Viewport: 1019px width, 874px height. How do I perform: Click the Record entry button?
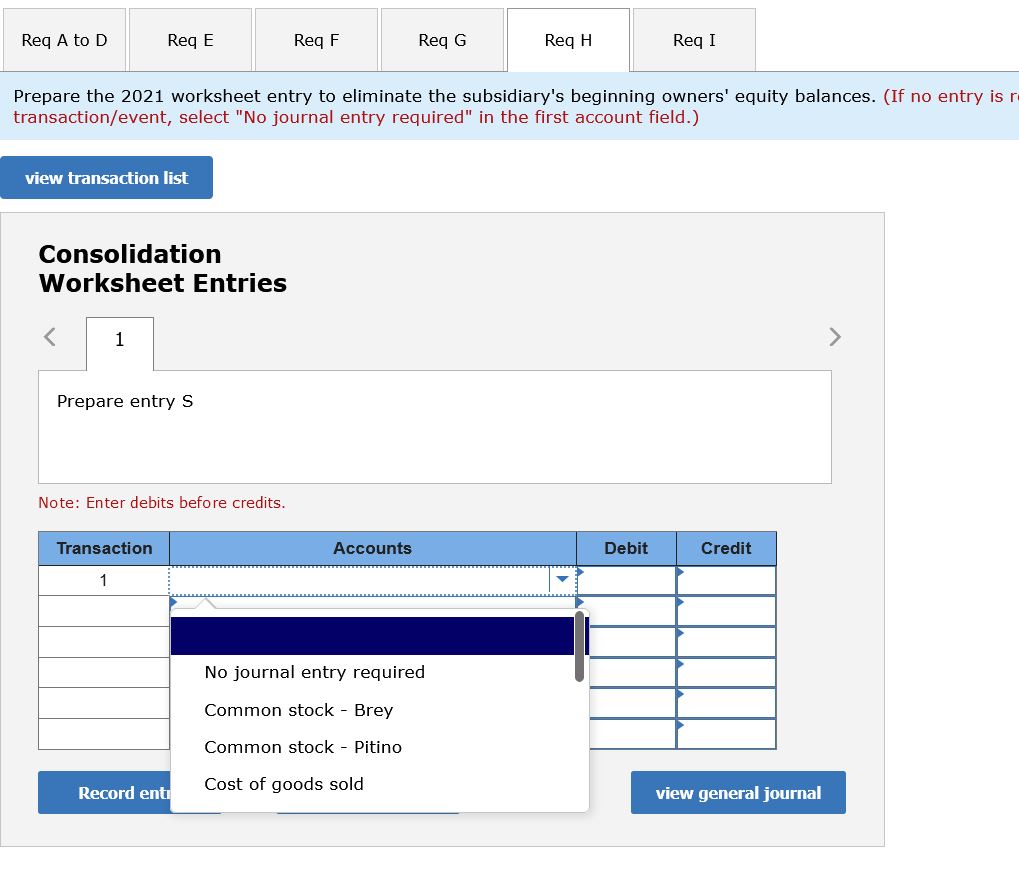[104, 793]
